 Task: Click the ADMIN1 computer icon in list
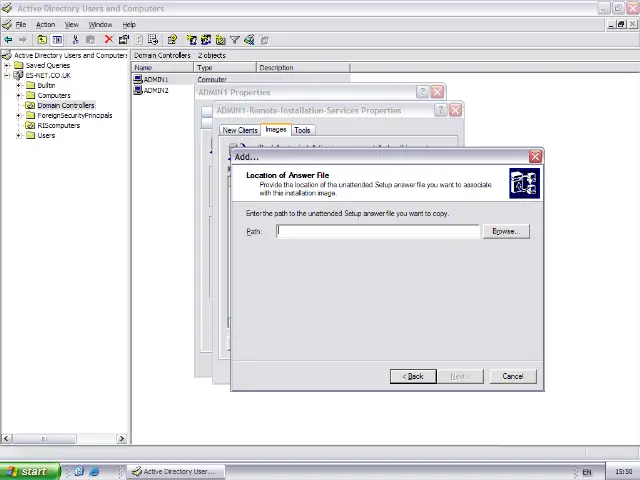[138, 79]
